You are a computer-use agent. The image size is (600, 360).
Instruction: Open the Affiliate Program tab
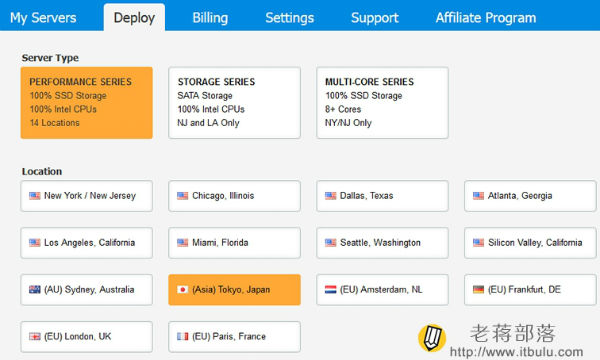pyautogui.click(x=486, y=18)
